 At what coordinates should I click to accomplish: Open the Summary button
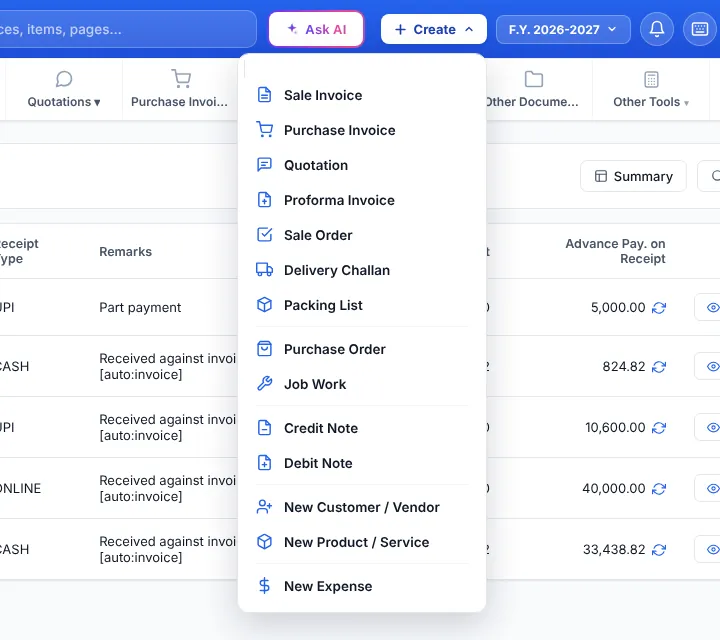pos(633,176)
